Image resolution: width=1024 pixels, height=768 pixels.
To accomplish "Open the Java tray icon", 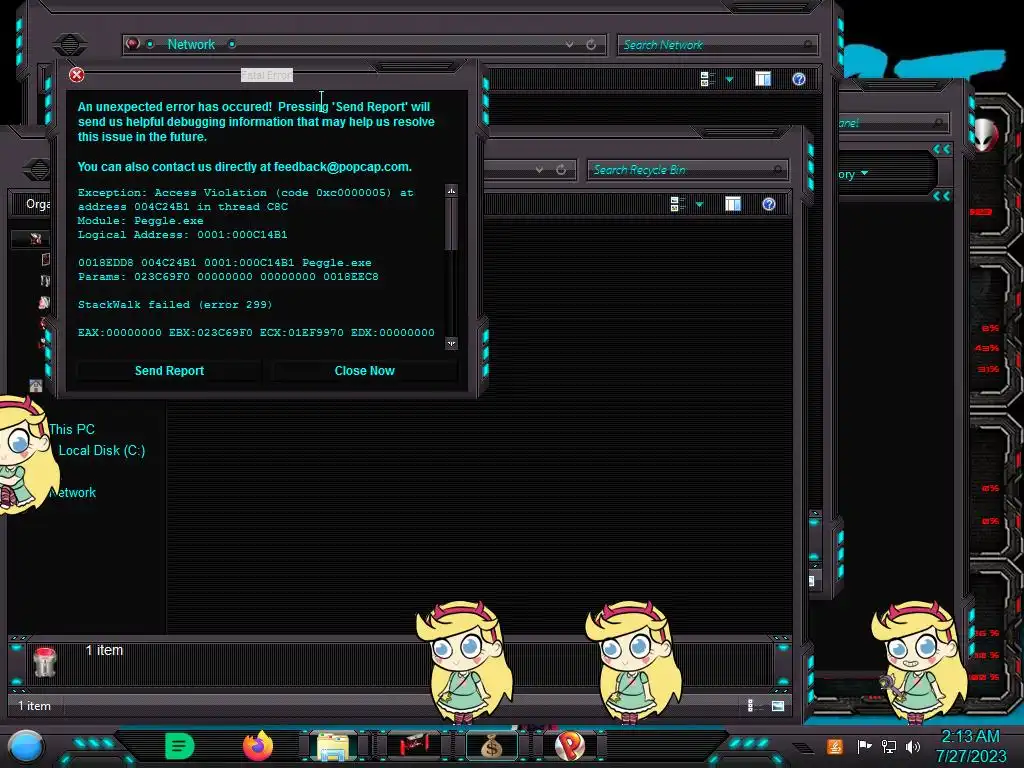I will click(x=835, y=746).
